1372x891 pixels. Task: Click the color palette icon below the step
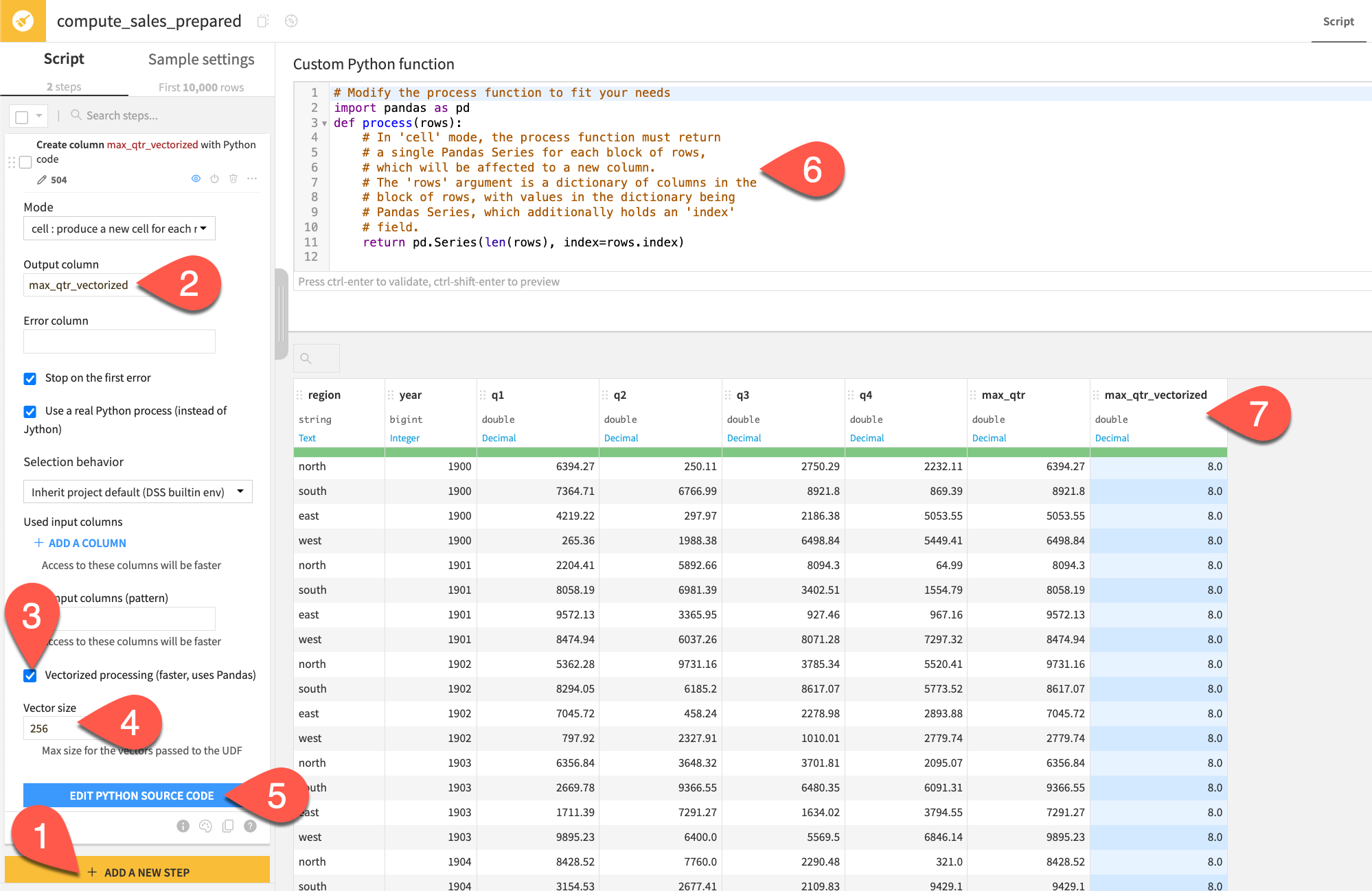tap(205, 826)
